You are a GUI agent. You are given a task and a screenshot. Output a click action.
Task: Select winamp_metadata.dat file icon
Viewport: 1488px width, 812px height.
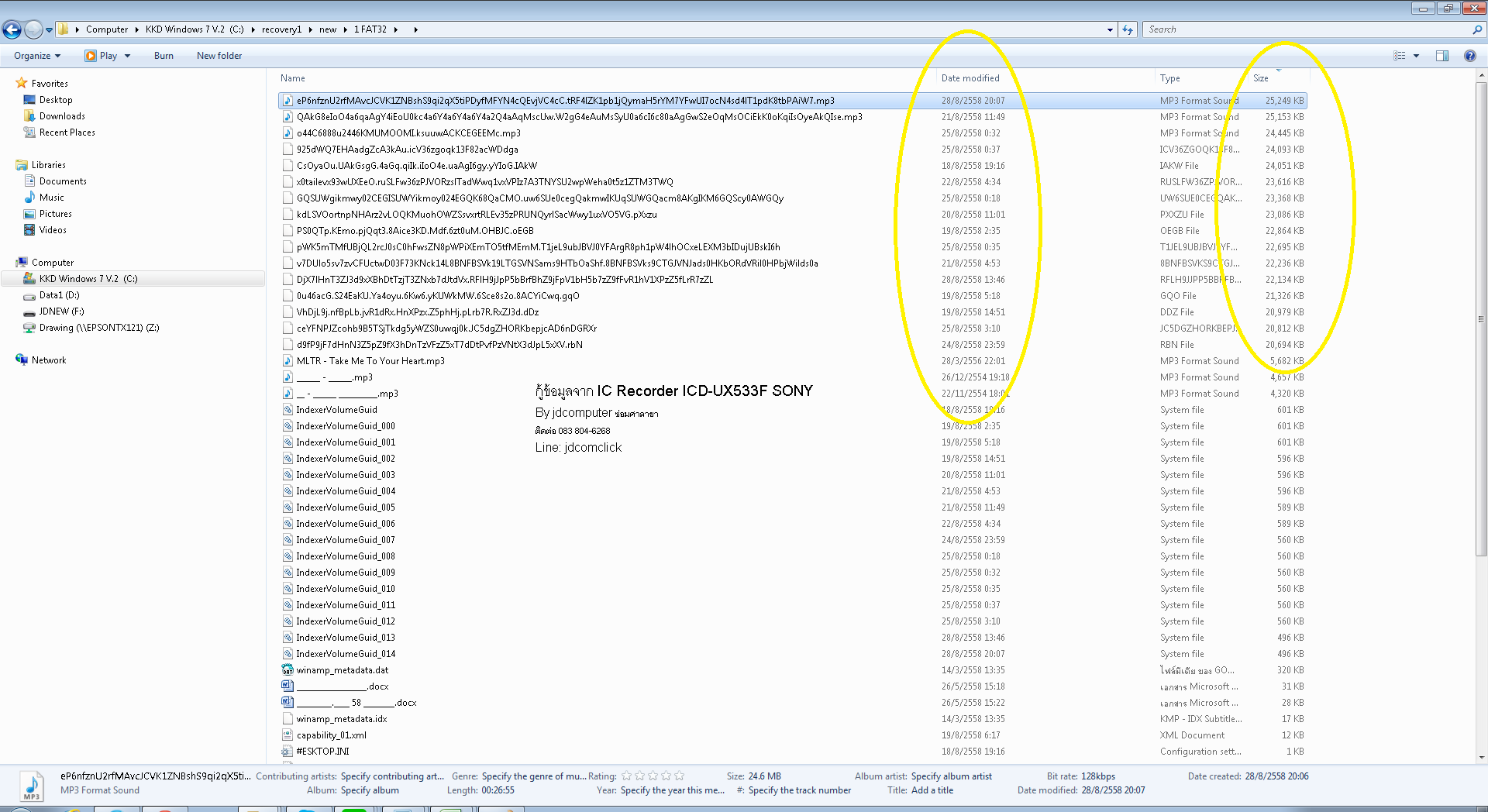[x=288, y=670]
